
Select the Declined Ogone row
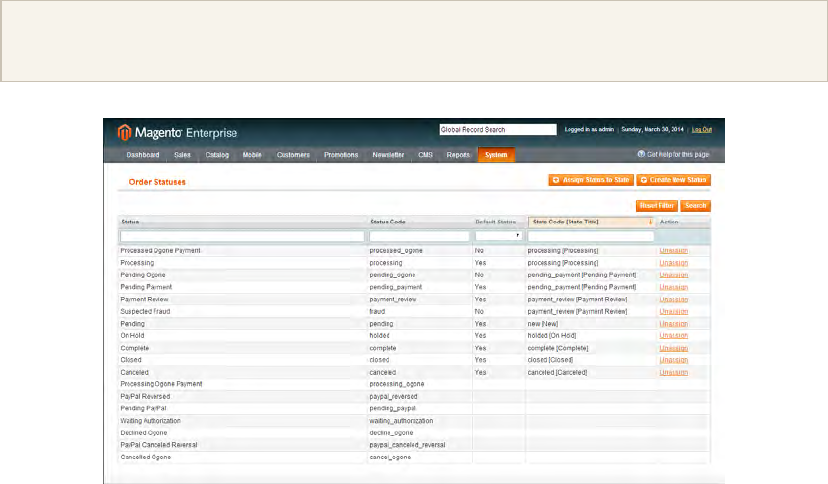(x=414, y=433)
